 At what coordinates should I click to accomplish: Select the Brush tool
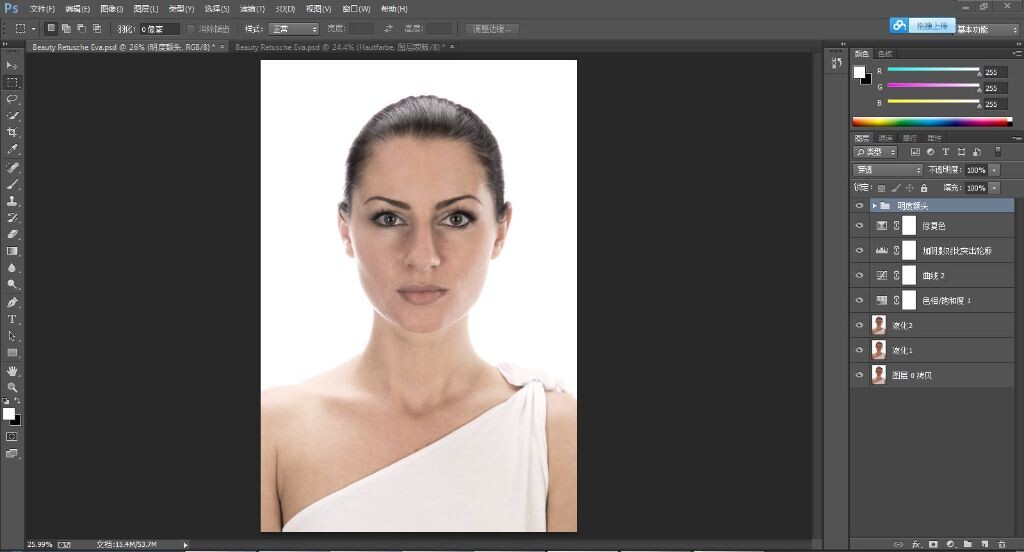(12, 184)
